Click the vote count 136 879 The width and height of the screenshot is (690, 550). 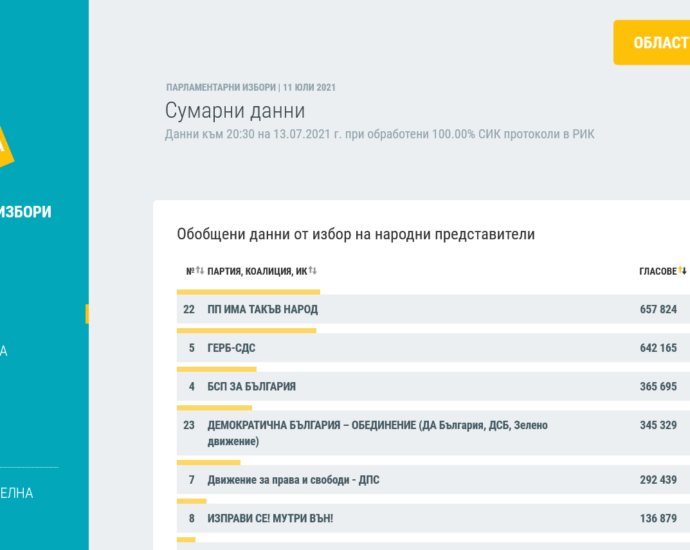(658, 518)
